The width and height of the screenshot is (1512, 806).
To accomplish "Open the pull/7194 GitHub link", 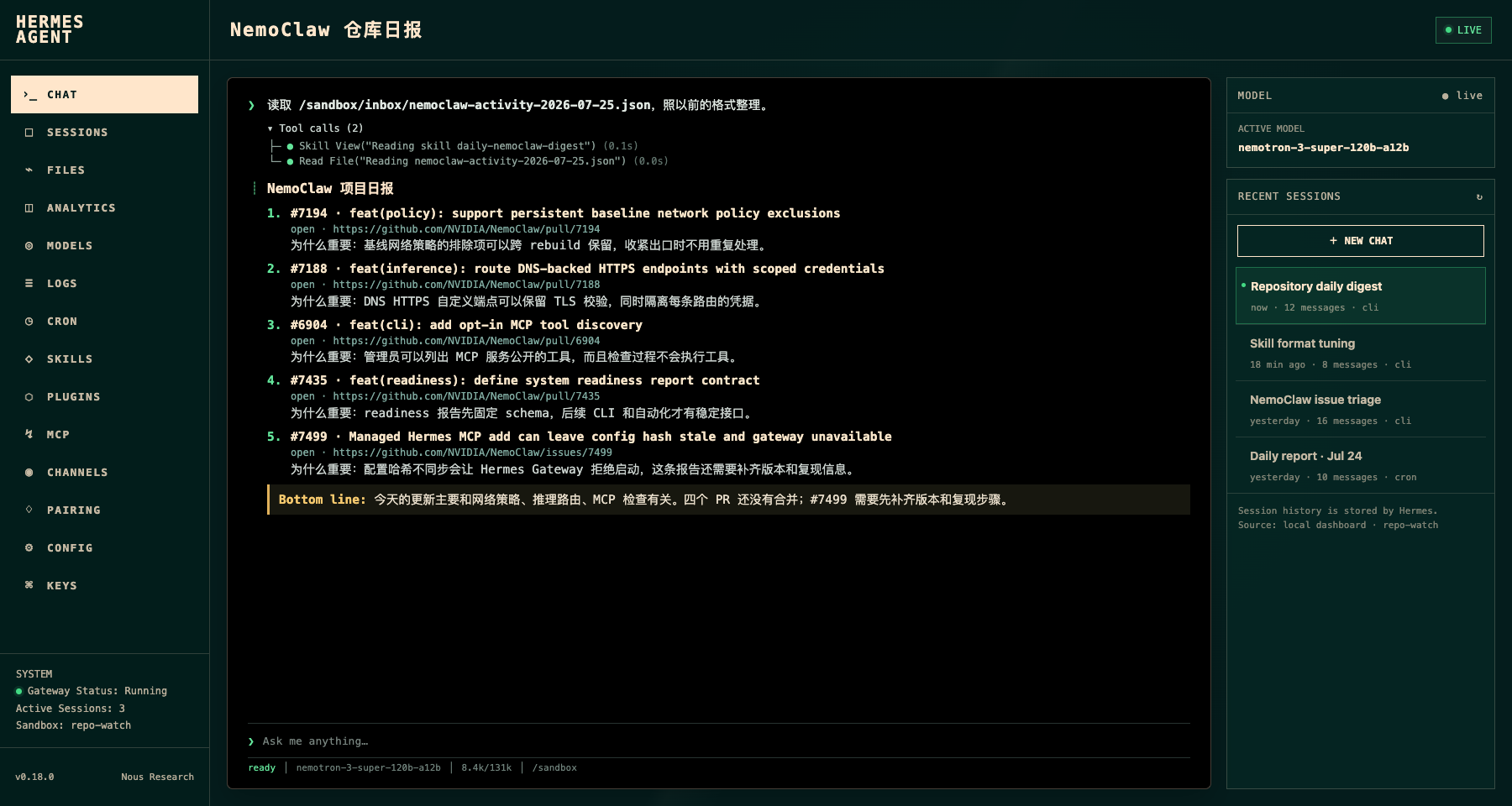I will point(466,229).
